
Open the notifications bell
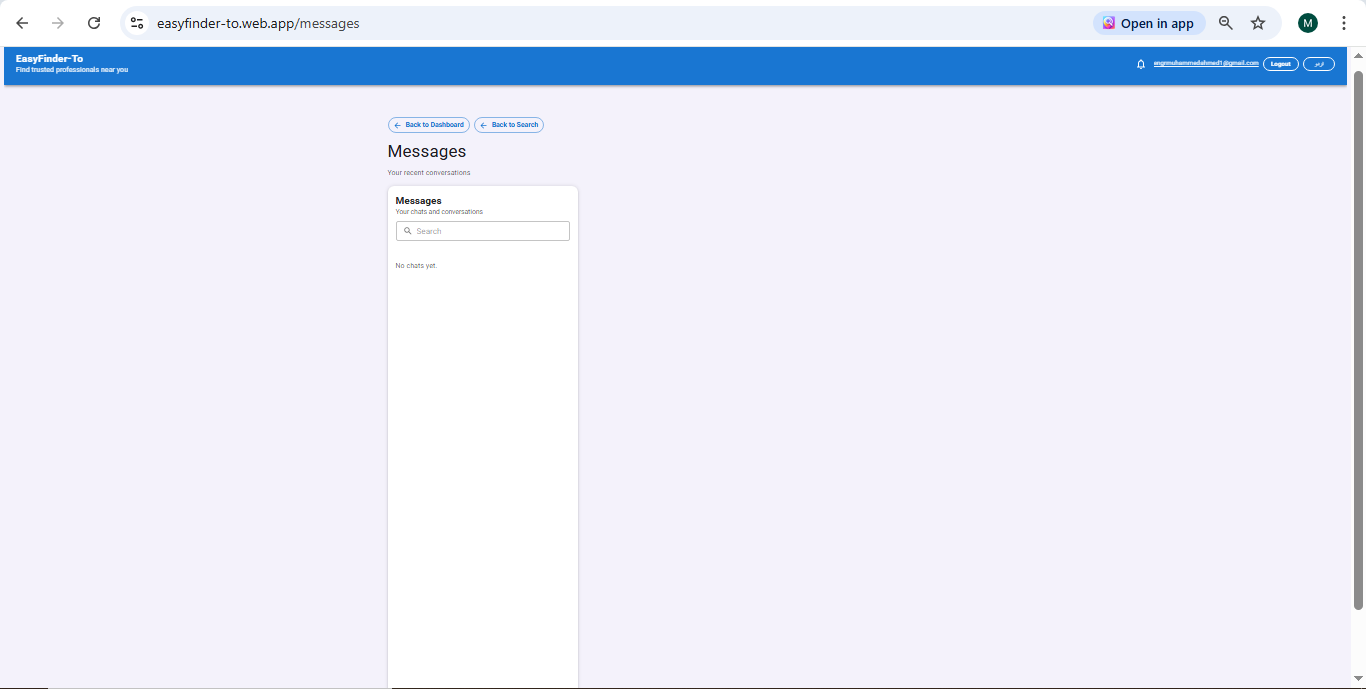pyautogui.click(x=1141, y=64)
